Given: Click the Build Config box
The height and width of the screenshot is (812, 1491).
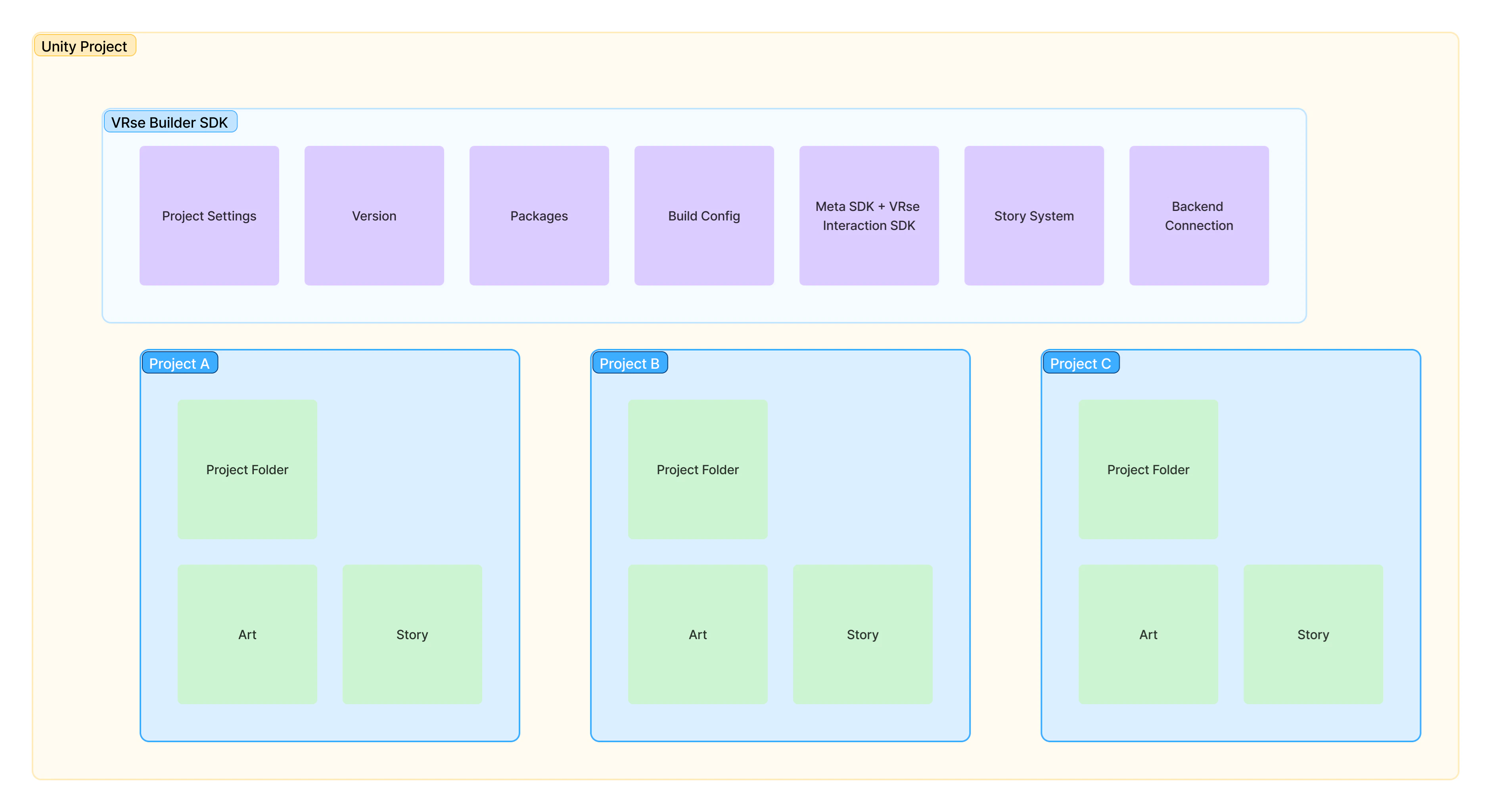Looking at the screenshot, I should click(x=704, y=215).
